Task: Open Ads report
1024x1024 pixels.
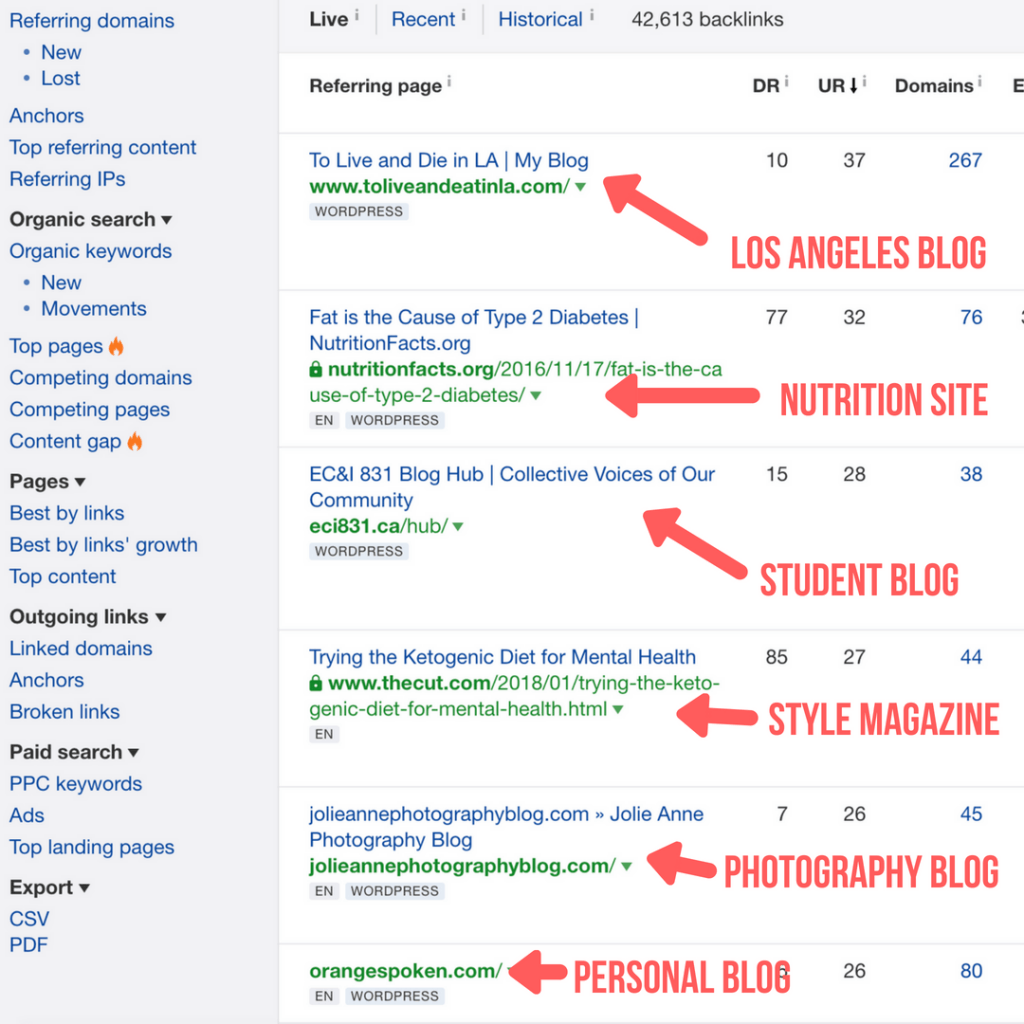Action: [27, 816]
